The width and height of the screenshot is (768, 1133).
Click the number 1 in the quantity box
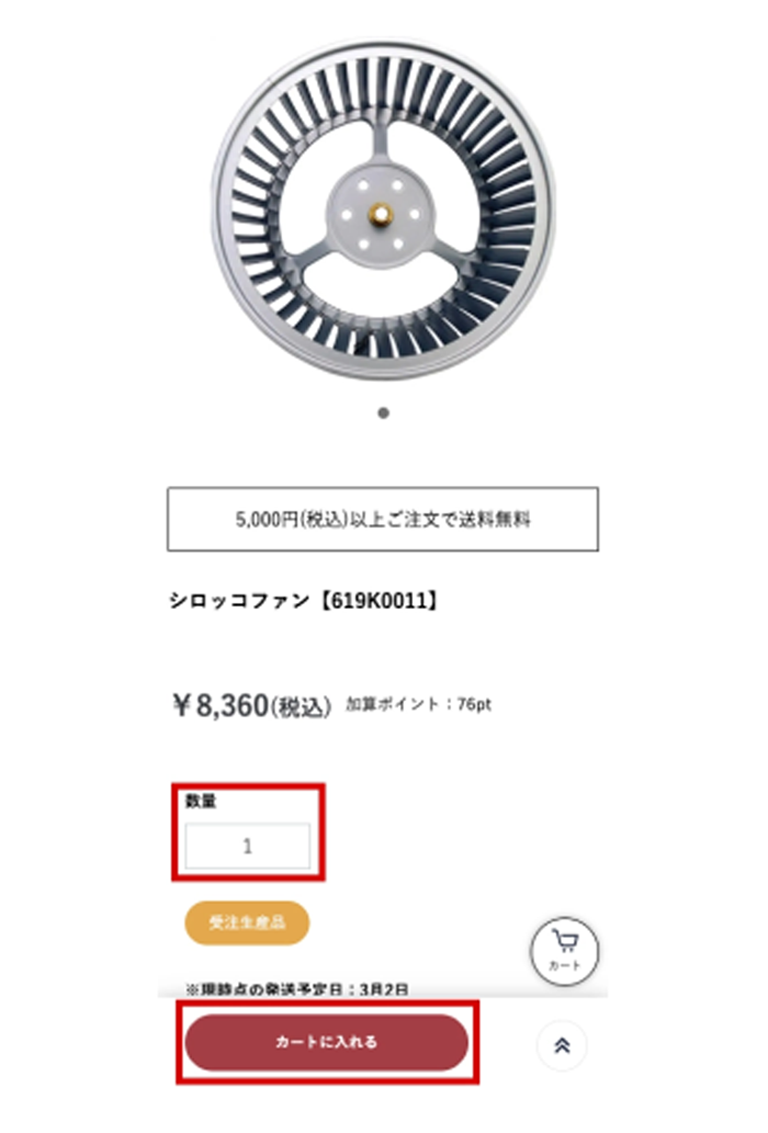click(248, 845)
